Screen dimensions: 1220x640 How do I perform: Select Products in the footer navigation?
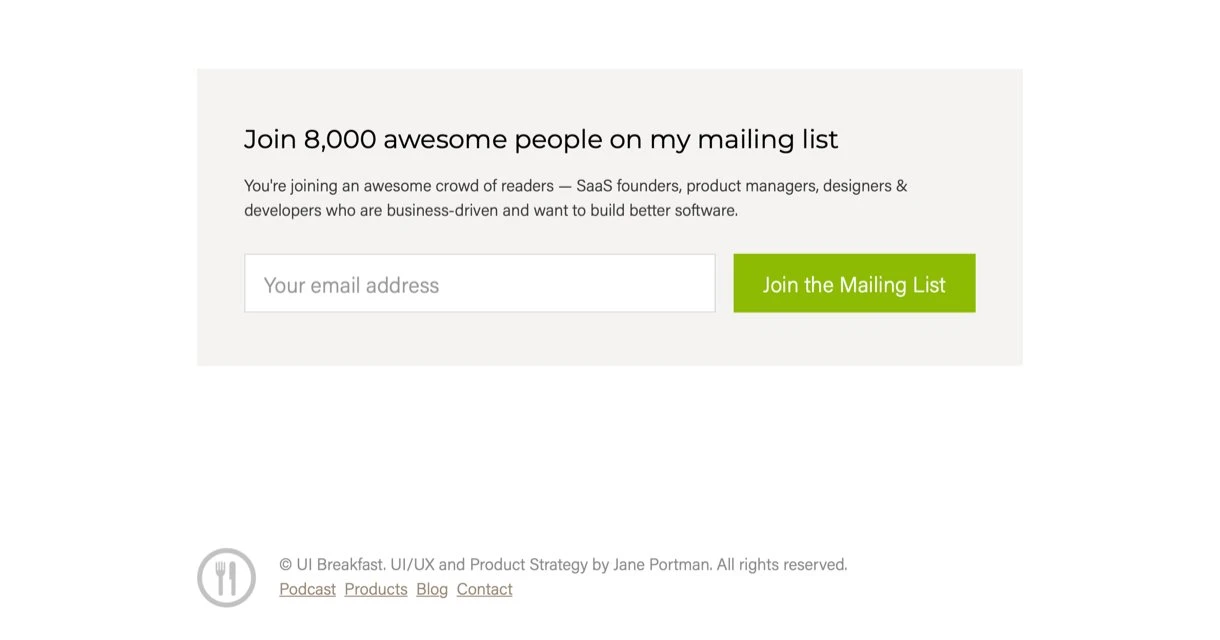tap(376, 590)
